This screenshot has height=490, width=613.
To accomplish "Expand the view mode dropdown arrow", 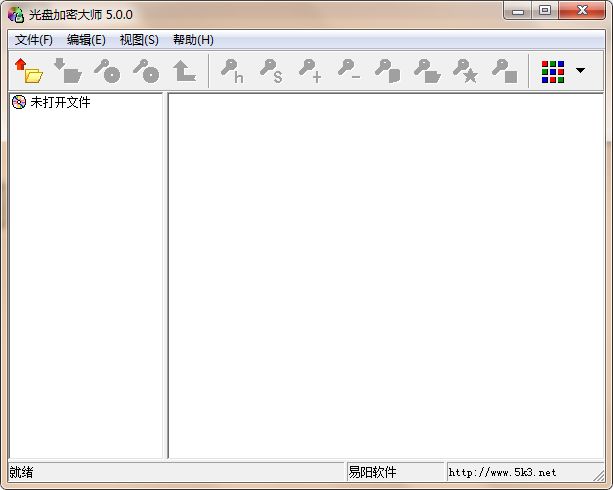I will [x=580, y=71].
